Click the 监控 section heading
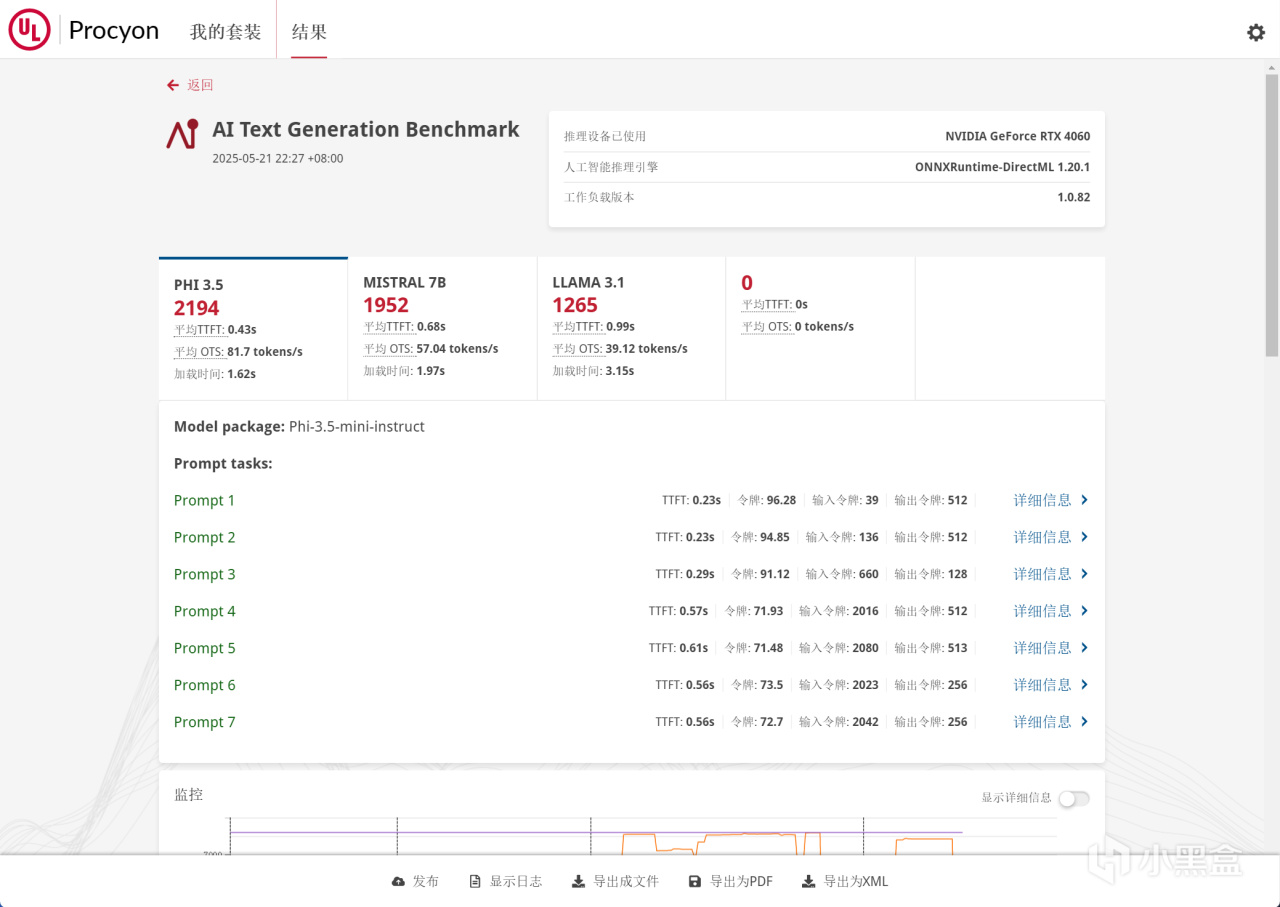1280x907 pixels. click(188, 795)
